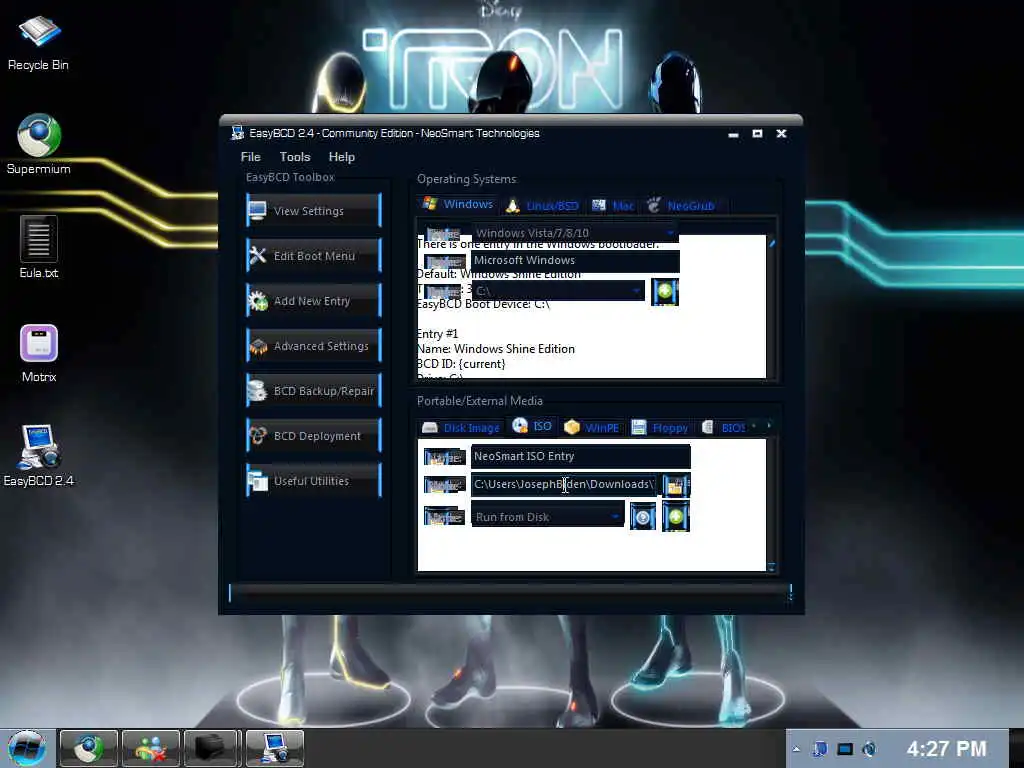
Task: Click the EasyBCD taskbar button
Action: pos(274,748)
